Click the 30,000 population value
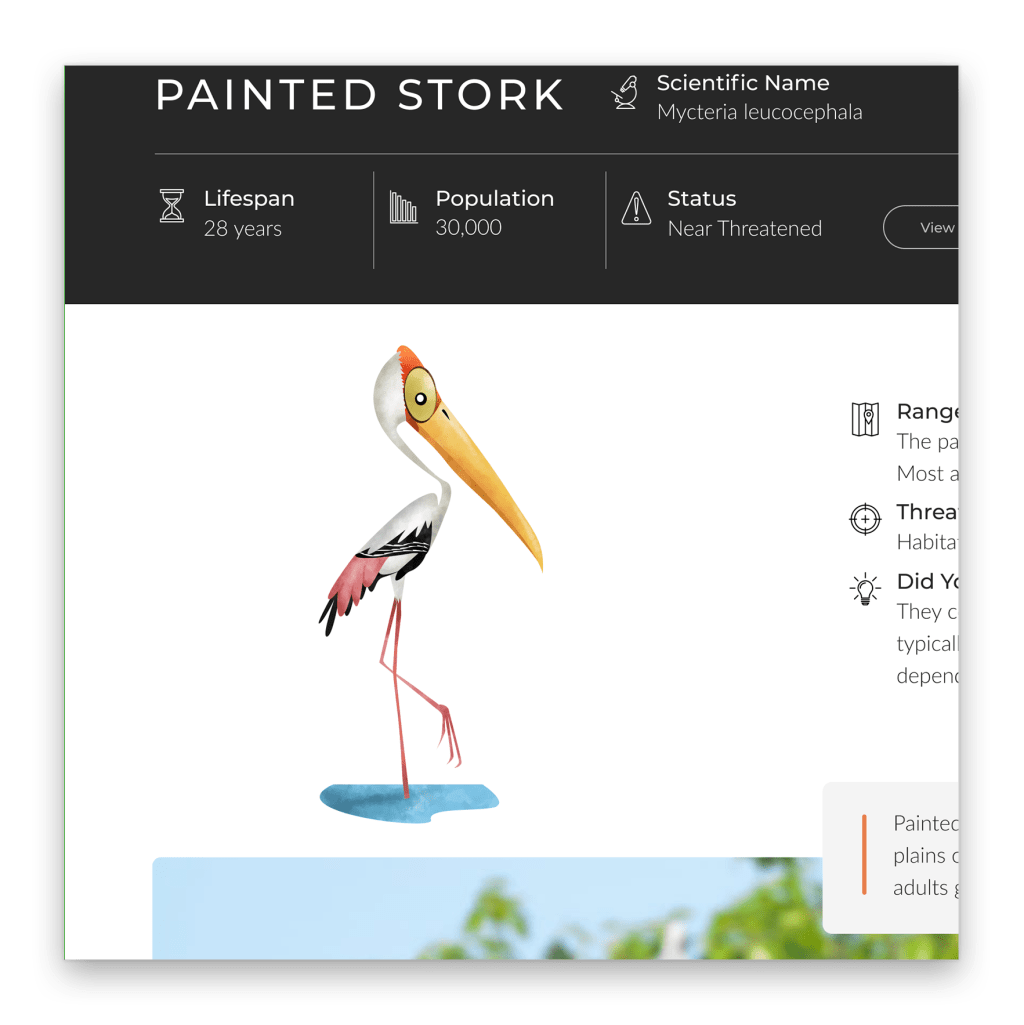The height and width of the screenshot is (1025, 1024). (x=469, y=227)
